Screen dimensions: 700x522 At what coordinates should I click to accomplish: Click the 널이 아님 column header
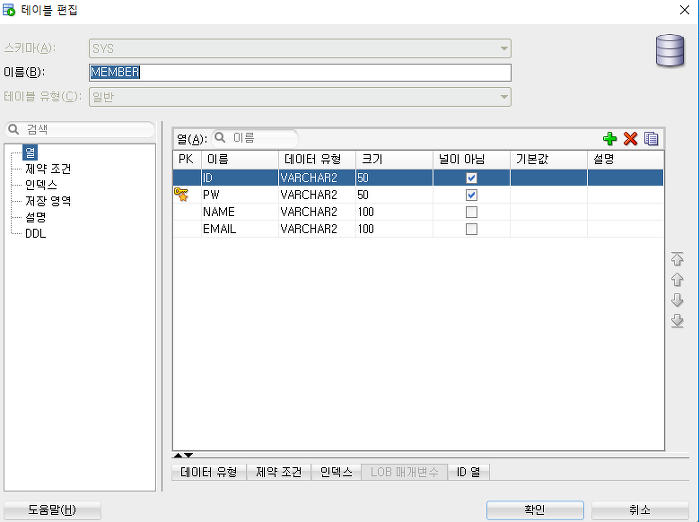(471, 159)
